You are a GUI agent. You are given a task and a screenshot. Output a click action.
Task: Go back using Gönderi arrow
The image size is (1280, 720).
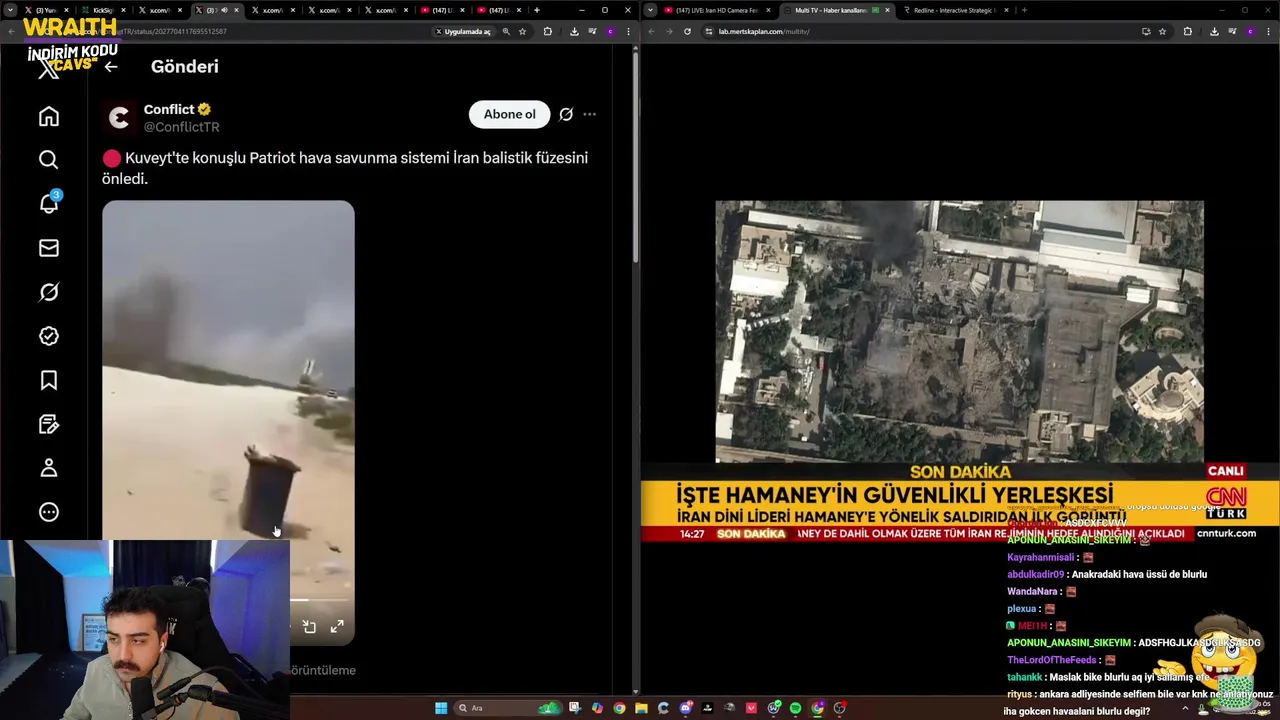point(111,67)
